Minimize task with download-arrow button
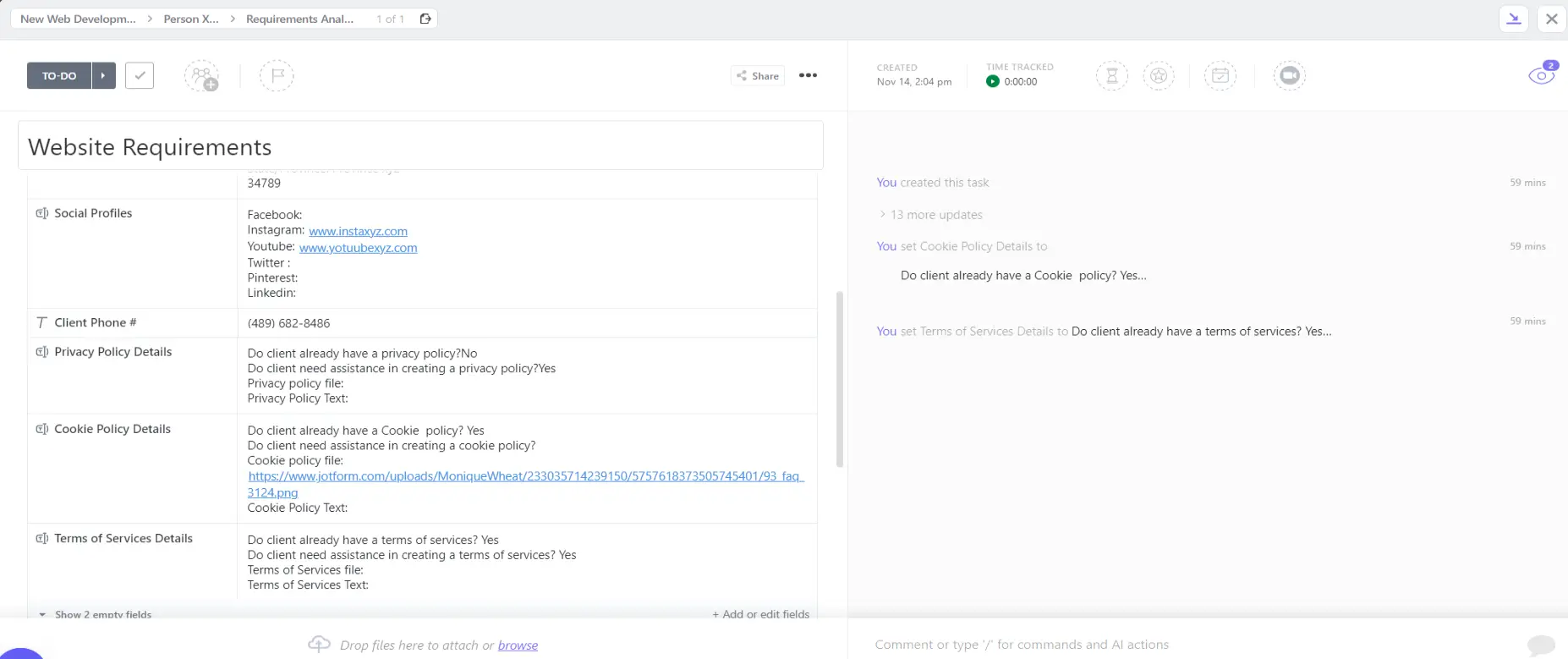This screenshot has height=659, width=1568. [1514, 19]
